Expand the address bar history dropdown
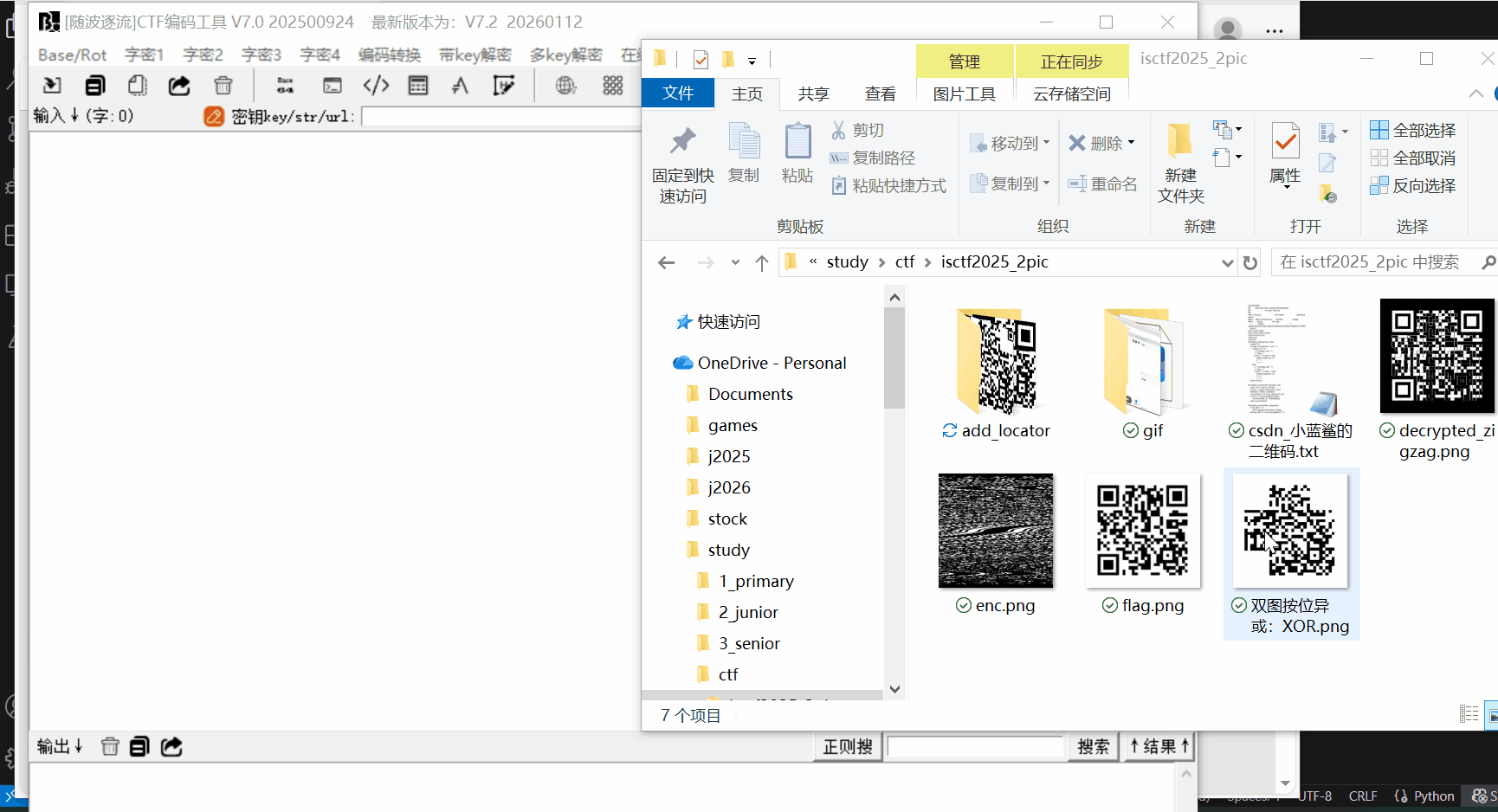The width and height of the screenshot is (1498, 812). point(1227,262)
